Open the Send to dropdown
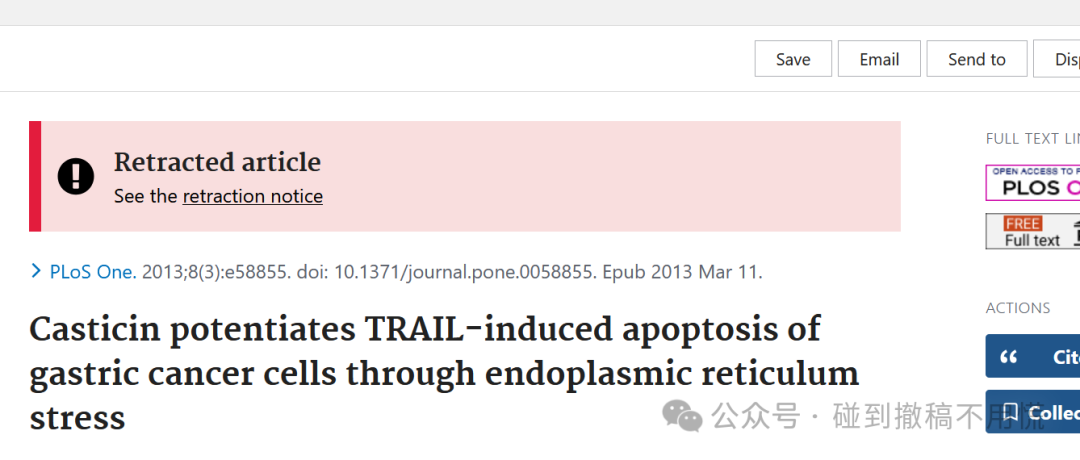Screen dimensions: 1080x460 pyautogui.click(x=977, y=59)
